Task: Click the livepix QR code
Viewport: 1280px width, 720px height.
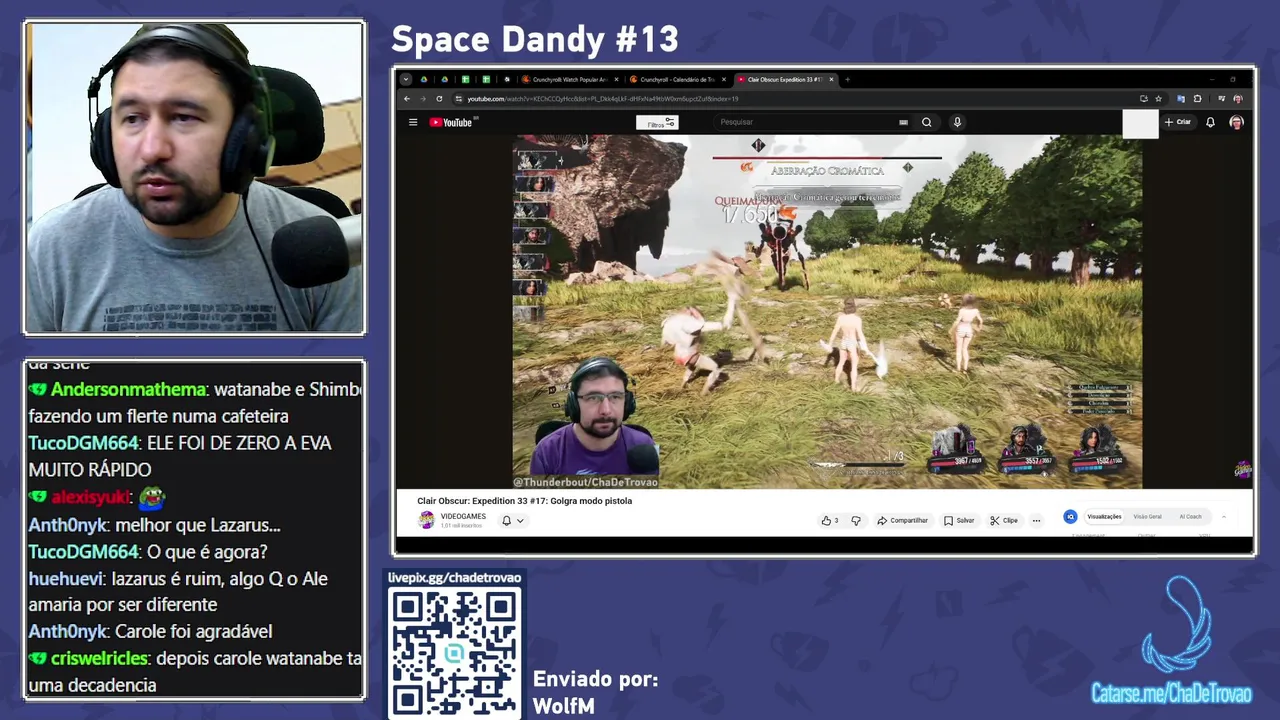Action: point(454,652)
